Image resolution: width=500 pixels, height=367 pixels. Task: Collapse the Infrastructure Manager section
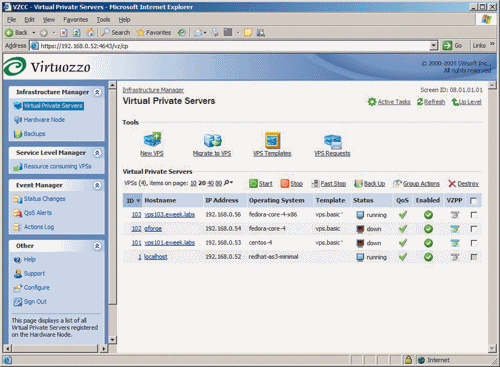(x=97, y=92)
